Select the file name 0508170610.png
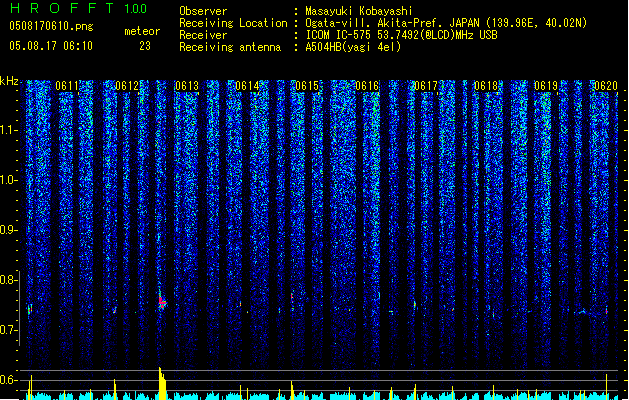 pos(51,26)
